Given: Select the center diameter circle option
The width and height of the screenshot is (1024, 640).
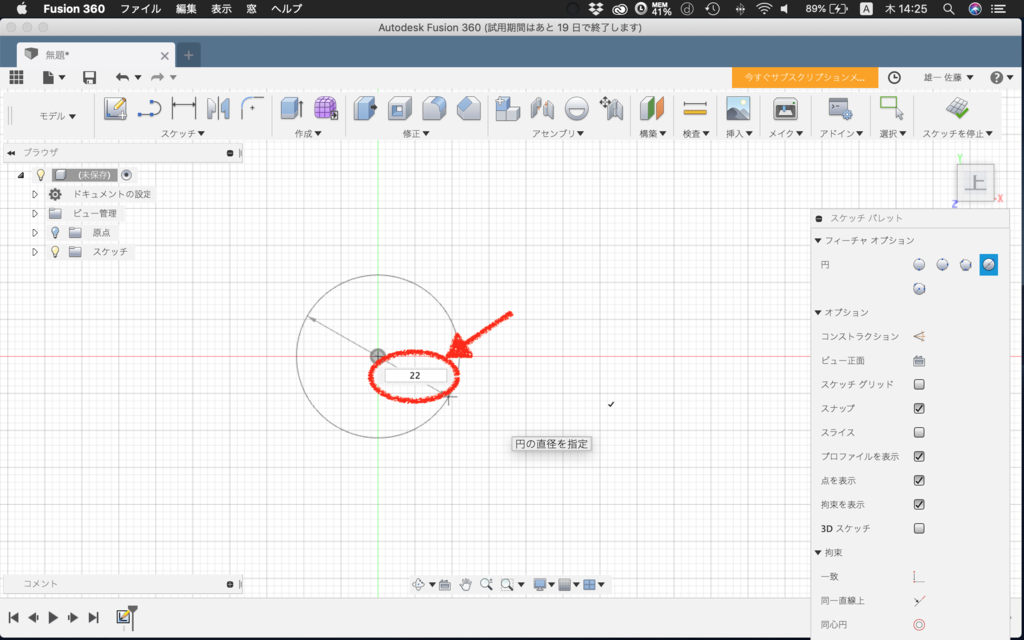Looking at the screenshot, I should 919,264.
